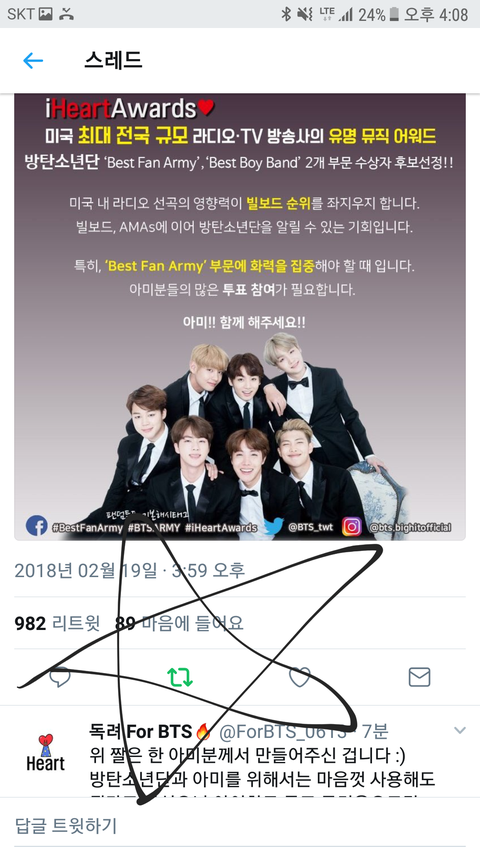
Task: Tap the picture notification icon
Action: pos(46,14)
